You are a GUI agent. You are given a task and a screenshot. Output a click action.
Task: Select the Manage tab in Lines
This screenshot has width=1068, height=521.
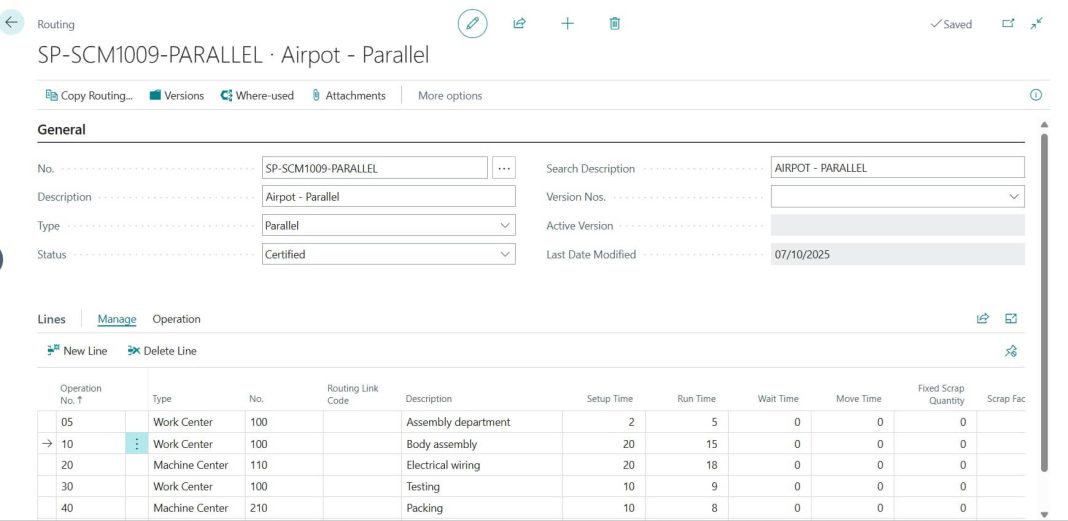(x=116, y=319)
